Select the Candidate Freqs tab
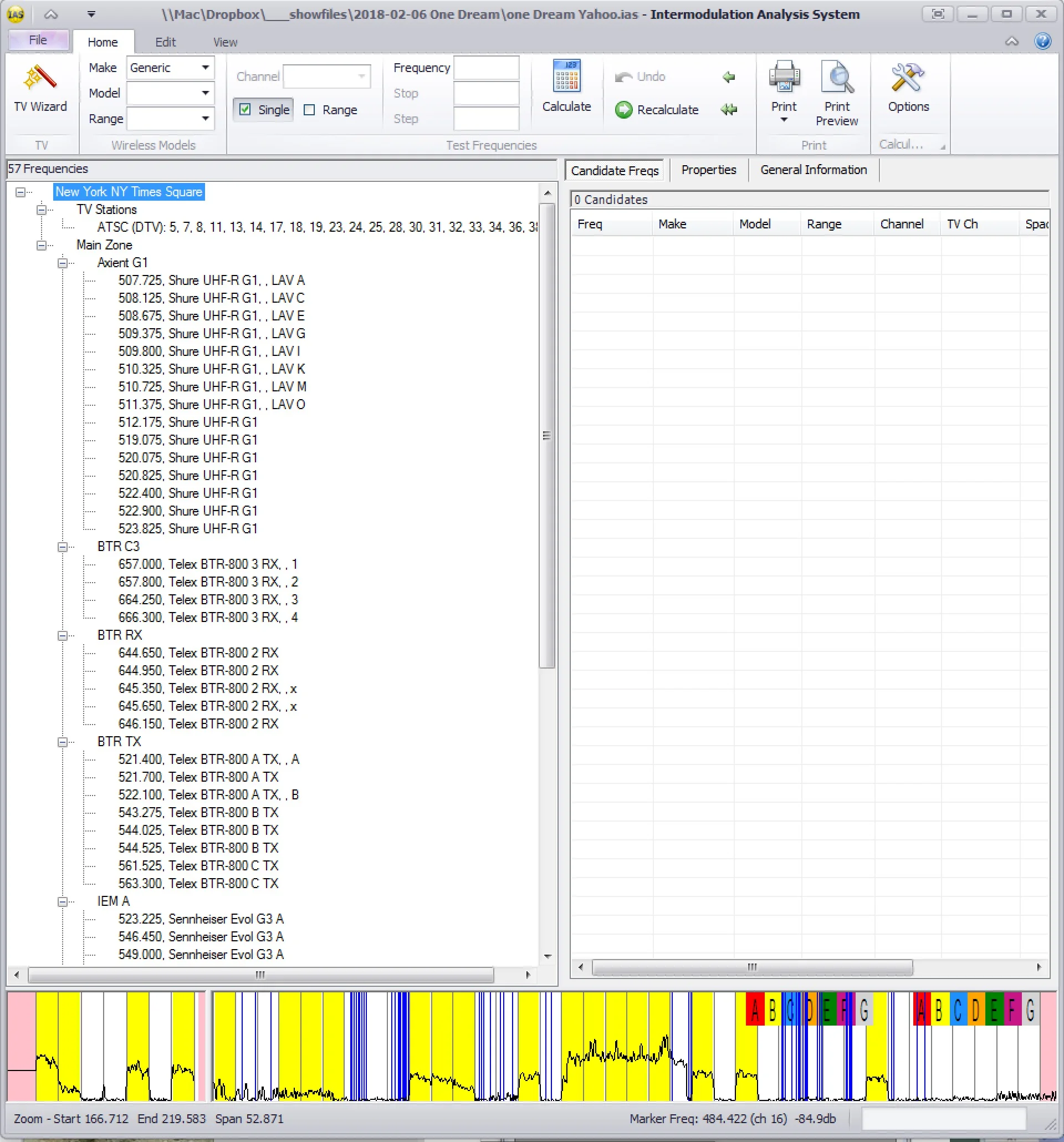The height and width of the screenshot is (1142, 1064). (615, 171)
